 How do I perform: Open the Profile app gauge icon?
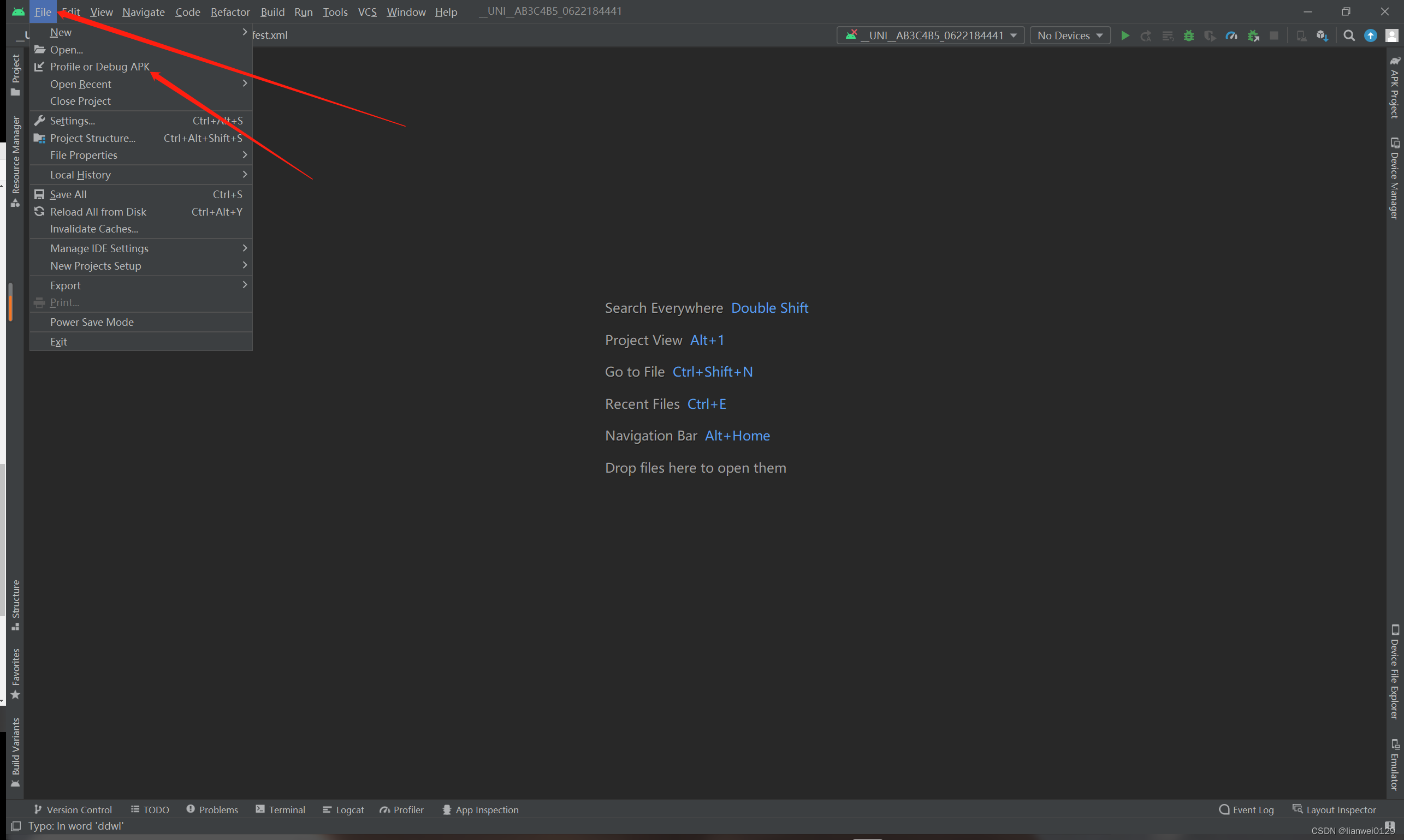tap(1231, 35)
